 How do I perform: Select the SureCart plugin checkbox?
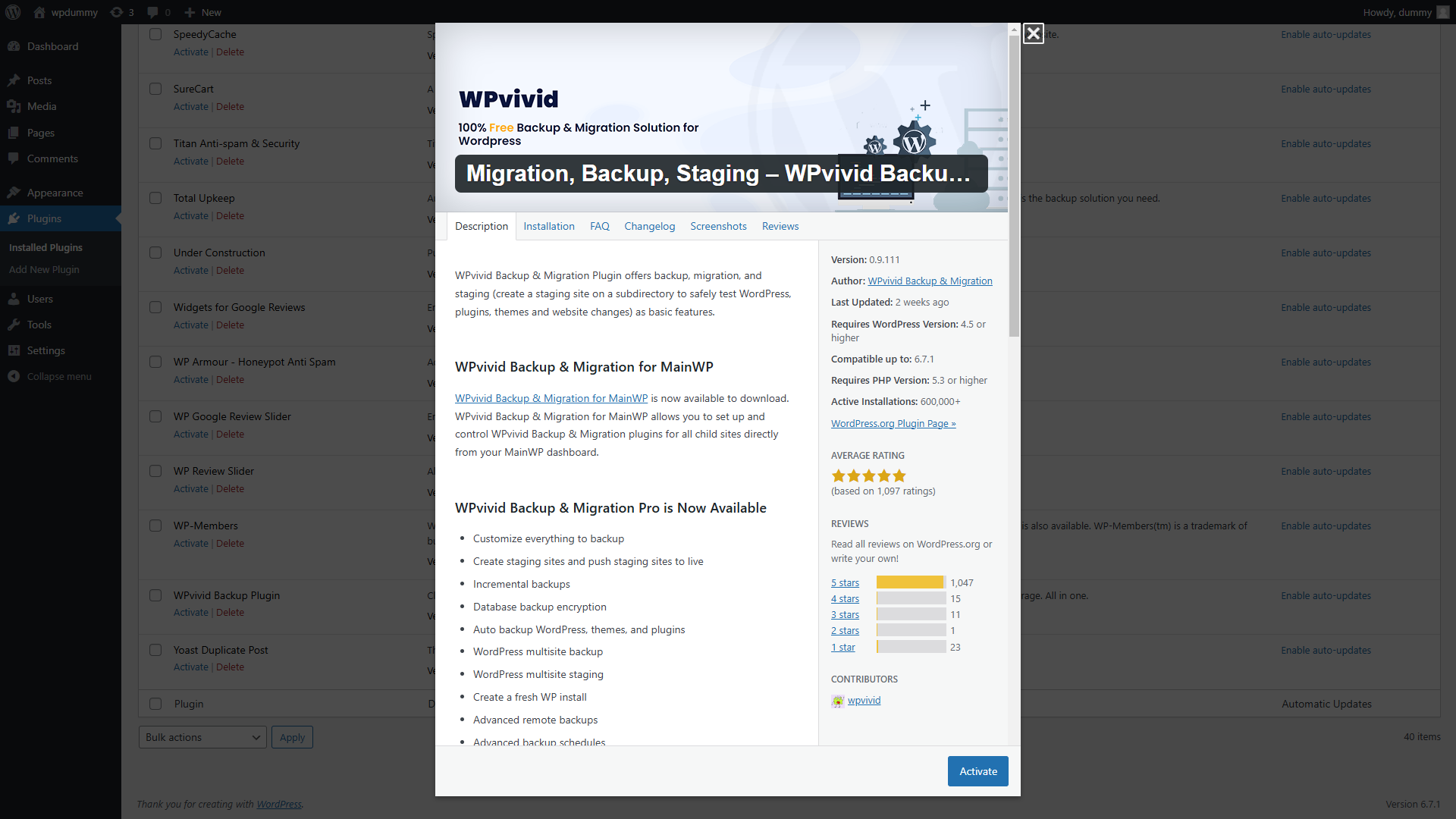155,89
